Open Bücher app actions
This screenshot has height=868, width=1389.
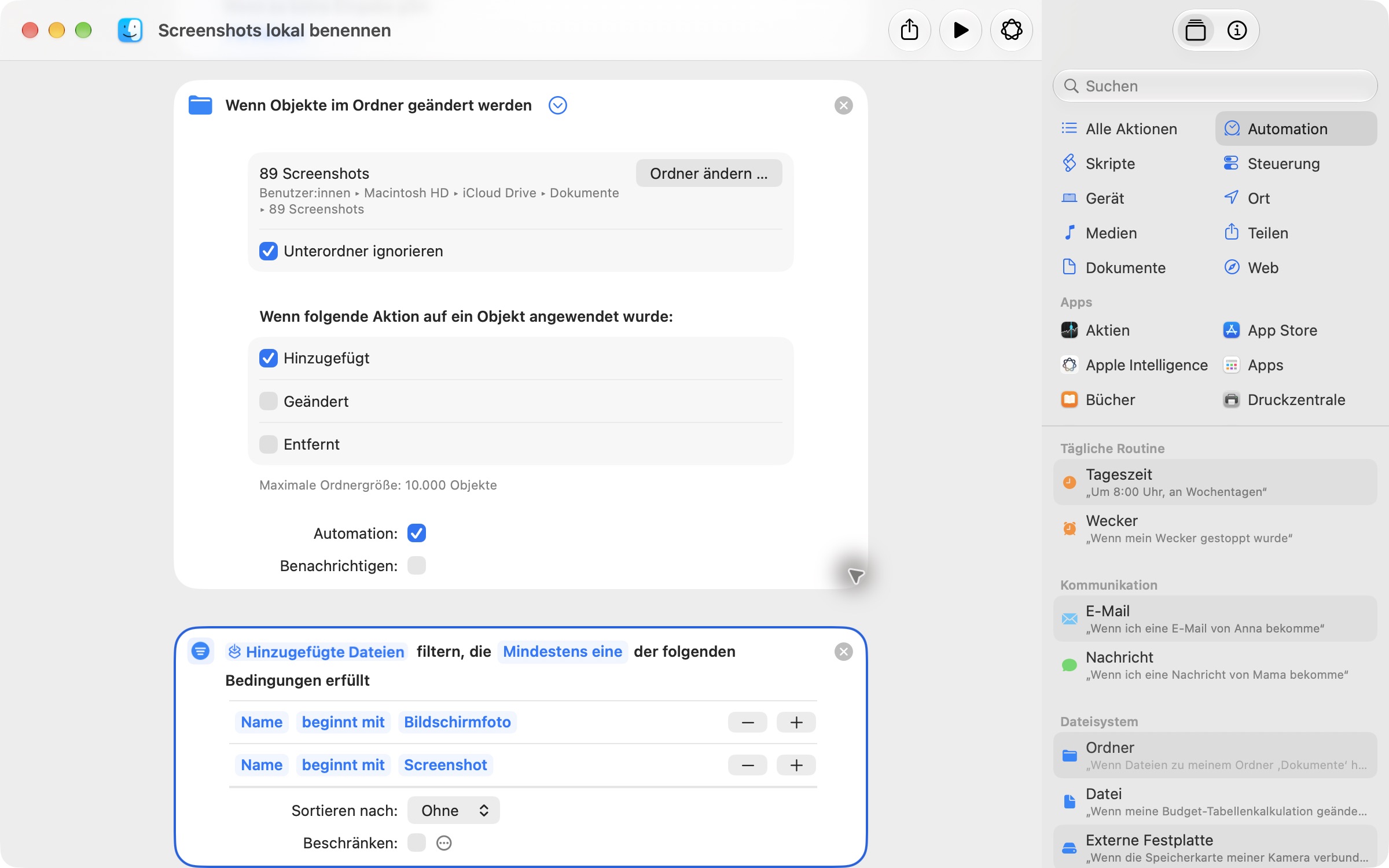point(1097,400)
